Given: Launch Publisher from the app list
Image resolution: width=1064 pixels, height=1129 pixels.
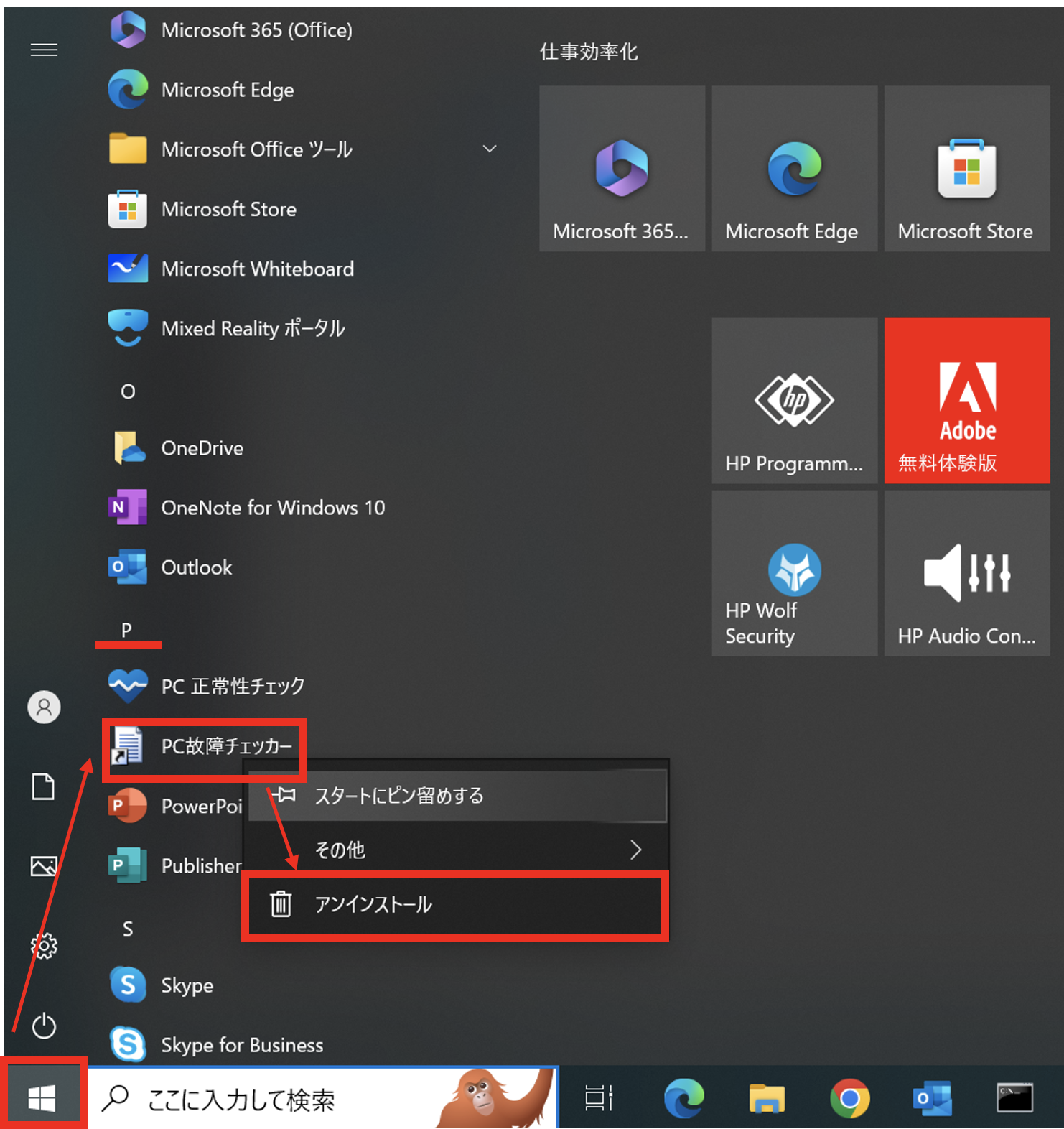Looking at the screenshot, I should pos(175,865).
